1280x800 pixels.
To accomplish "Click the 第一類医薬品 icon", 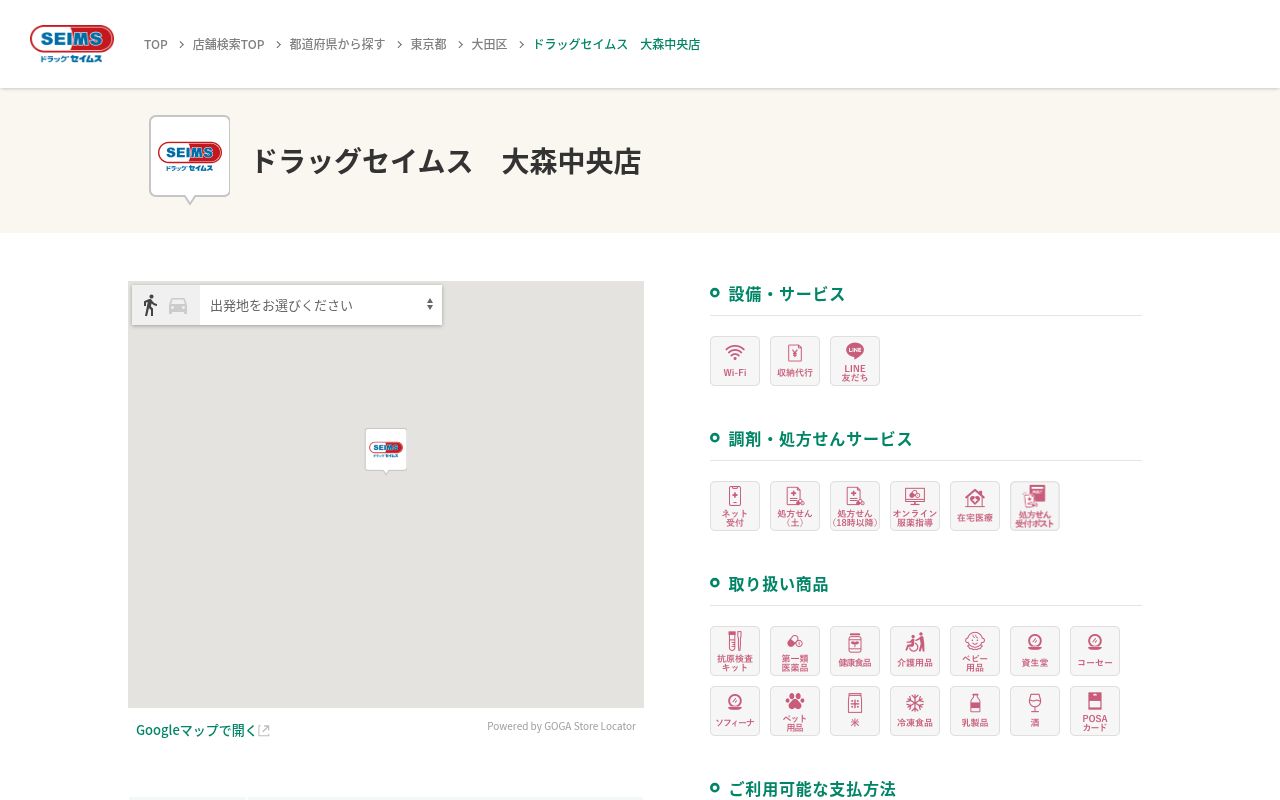I will 795,651.
